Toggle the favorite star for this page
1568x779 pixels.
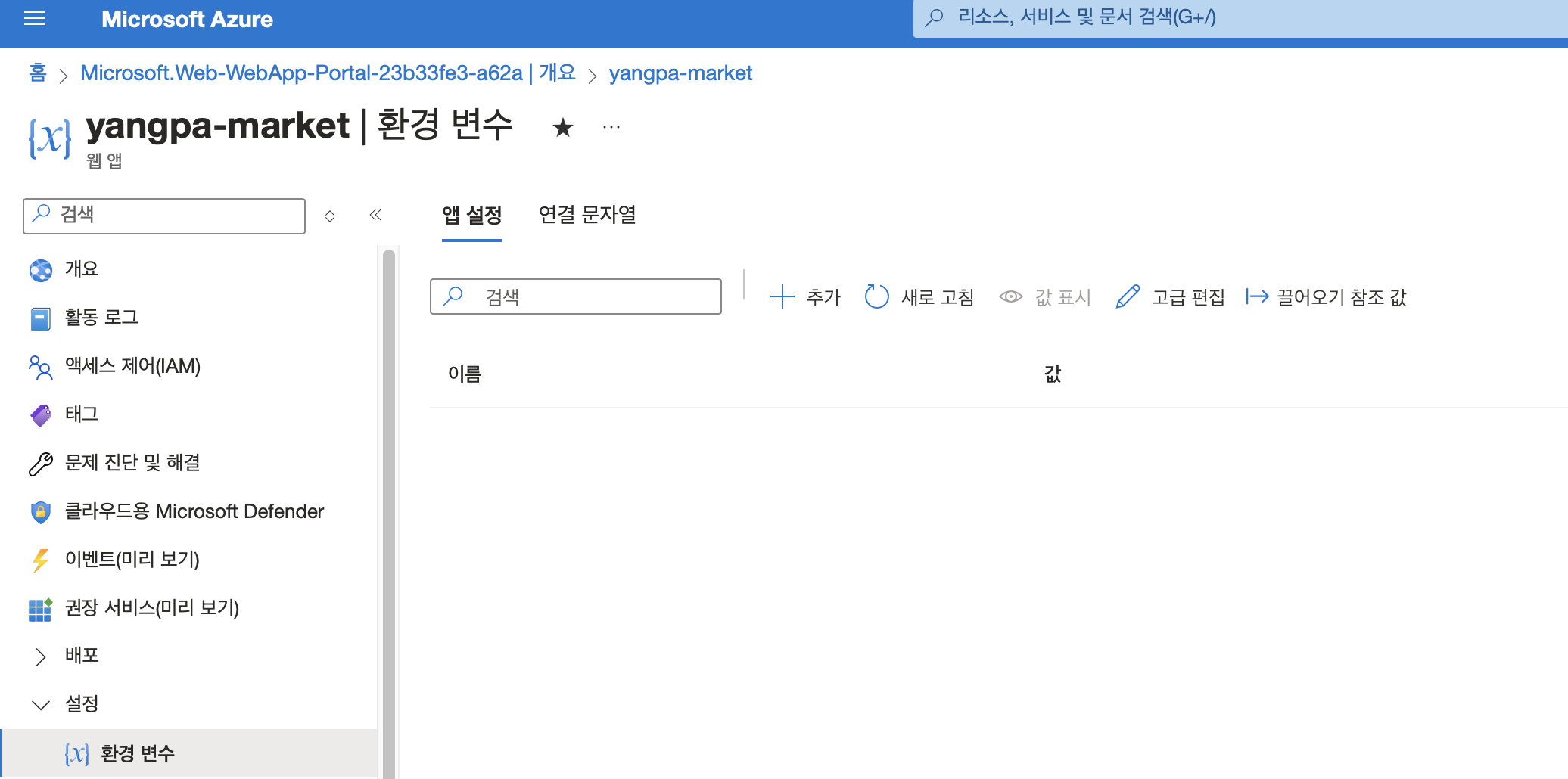click(562, 127)
